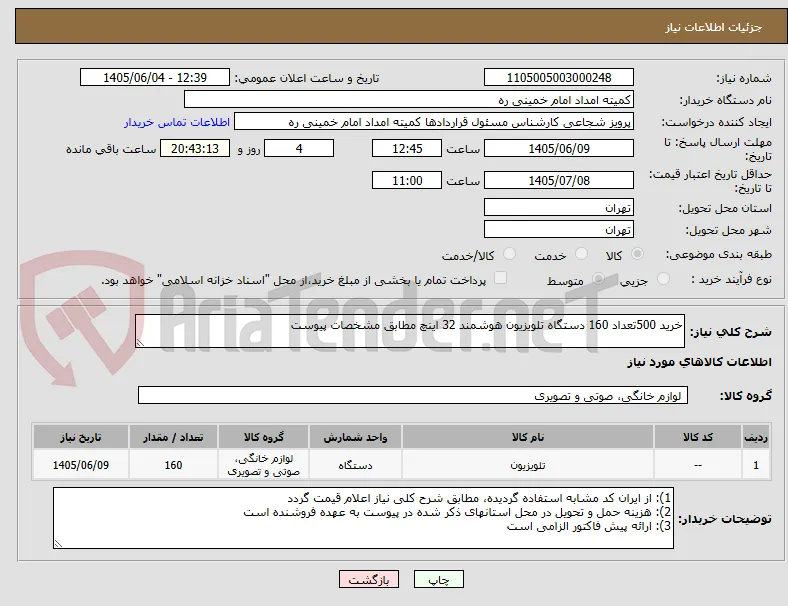
Task: Click the remaining days field showing 4
Action: pos(299,148)
